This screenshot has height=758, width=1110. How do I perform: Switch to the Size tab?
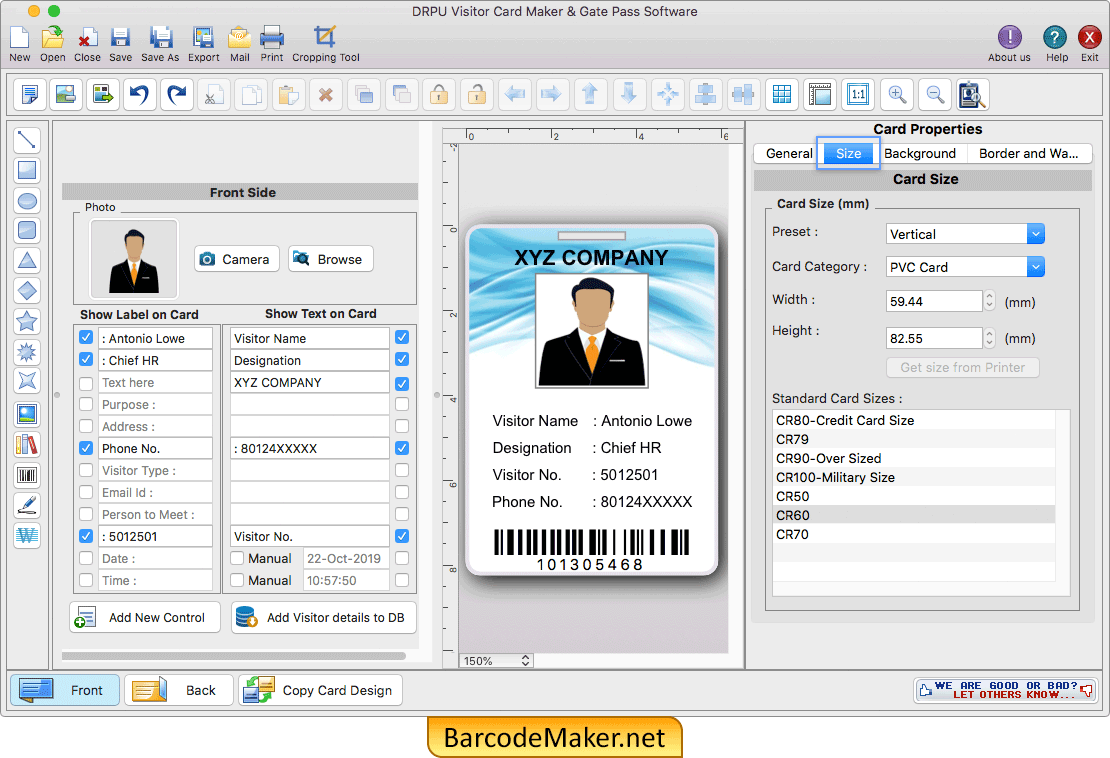click(x=848, y=154)
